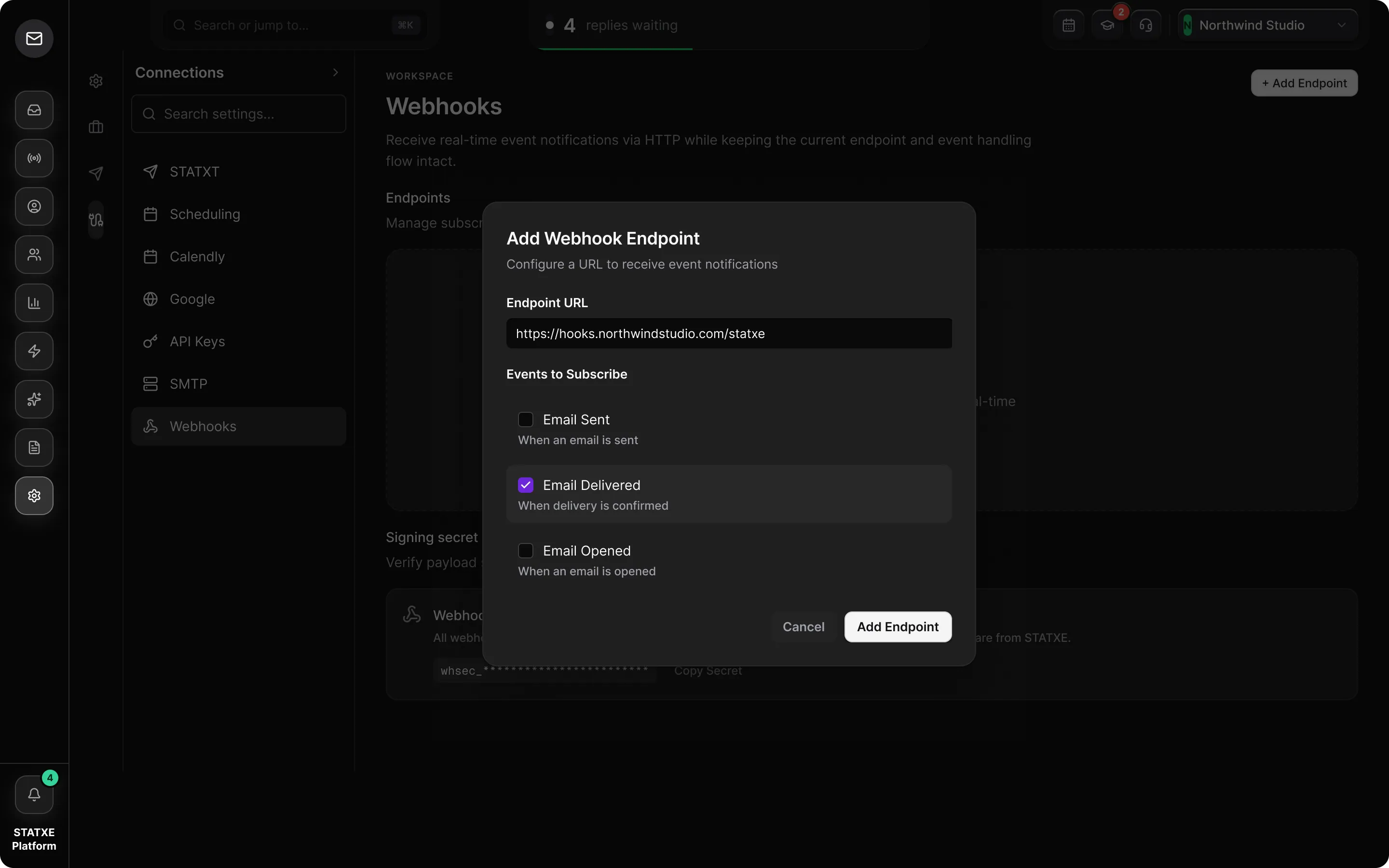Open the Inbox tray icon in sidebar
Image resolution: width=1389 pixels, height=868 pixels.
click(x=34, y=110)
